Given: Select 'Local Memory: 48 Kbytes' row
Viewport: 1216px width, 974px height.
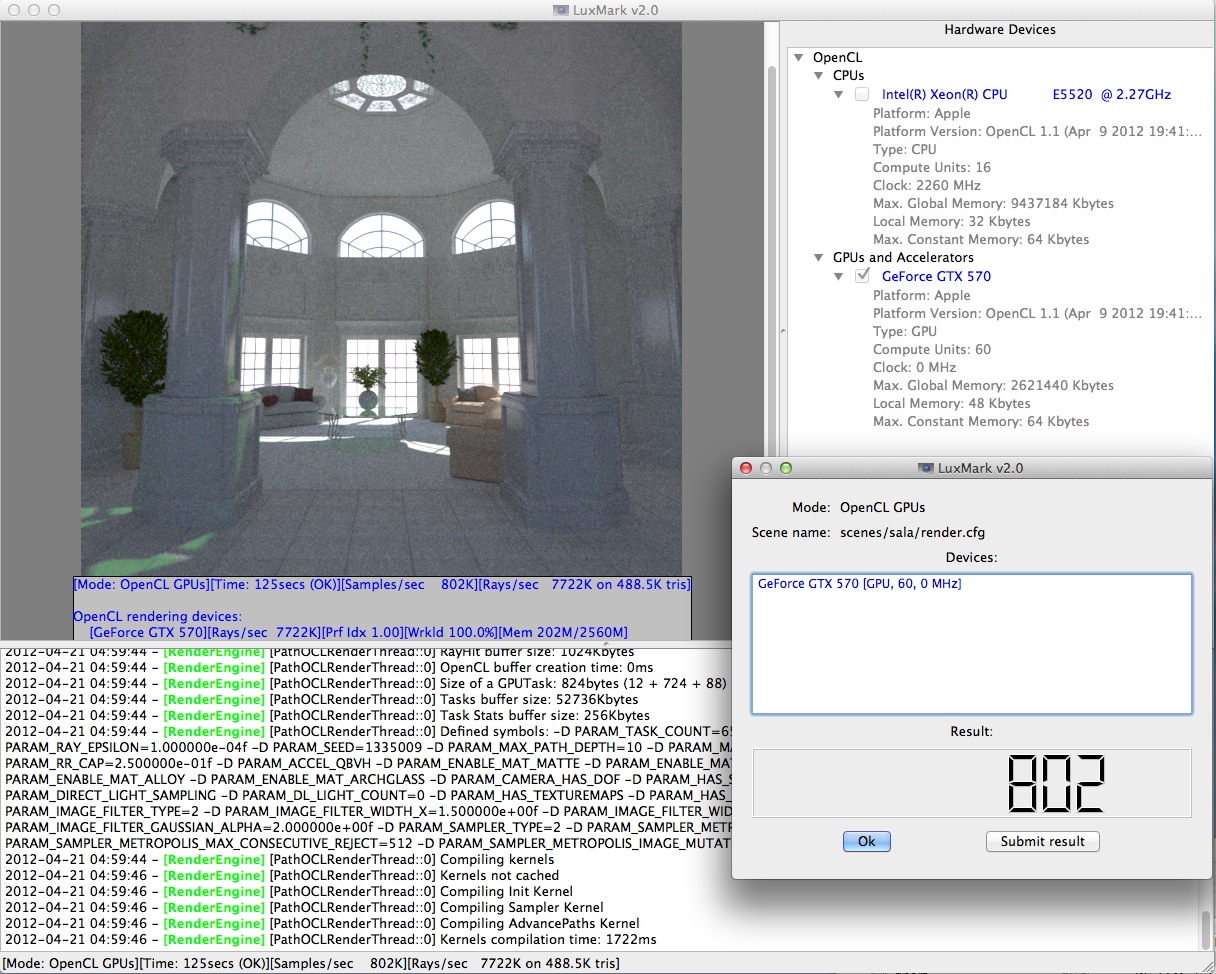Looking at the screenshot, I should point(952,403).
